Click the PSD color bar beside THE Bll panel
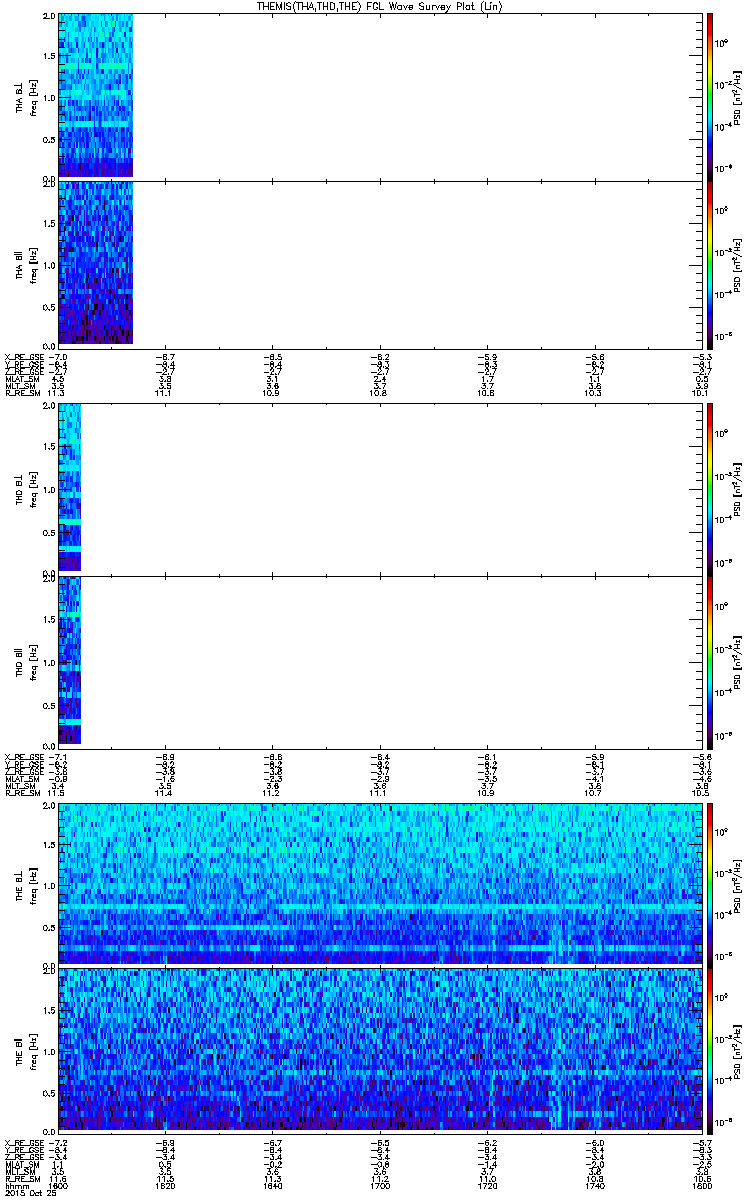This screenshot has height=1200, width=750. (x=710, y=1050)
